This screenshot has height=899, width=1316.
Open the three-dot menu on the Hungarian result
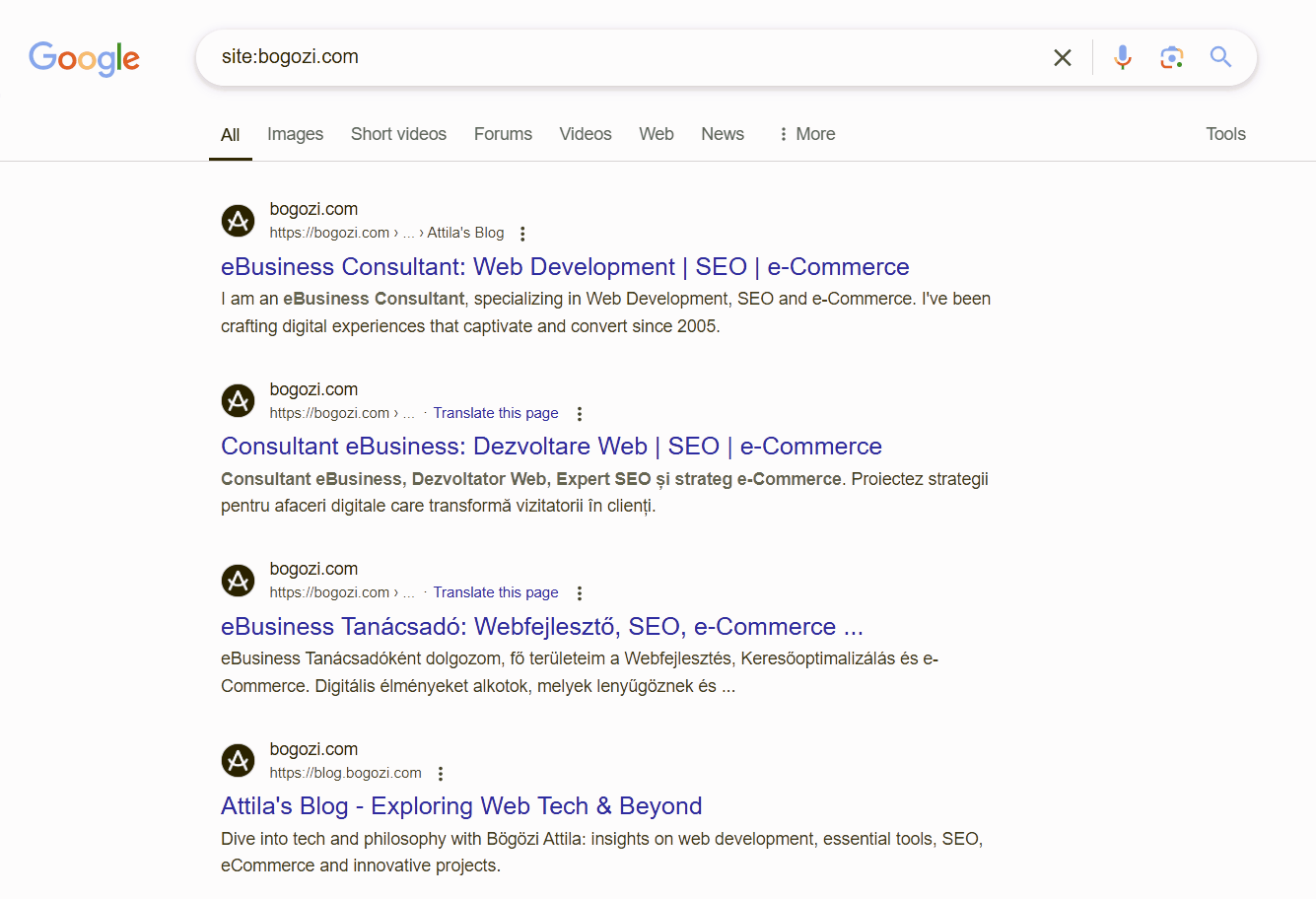coord(580,592)
